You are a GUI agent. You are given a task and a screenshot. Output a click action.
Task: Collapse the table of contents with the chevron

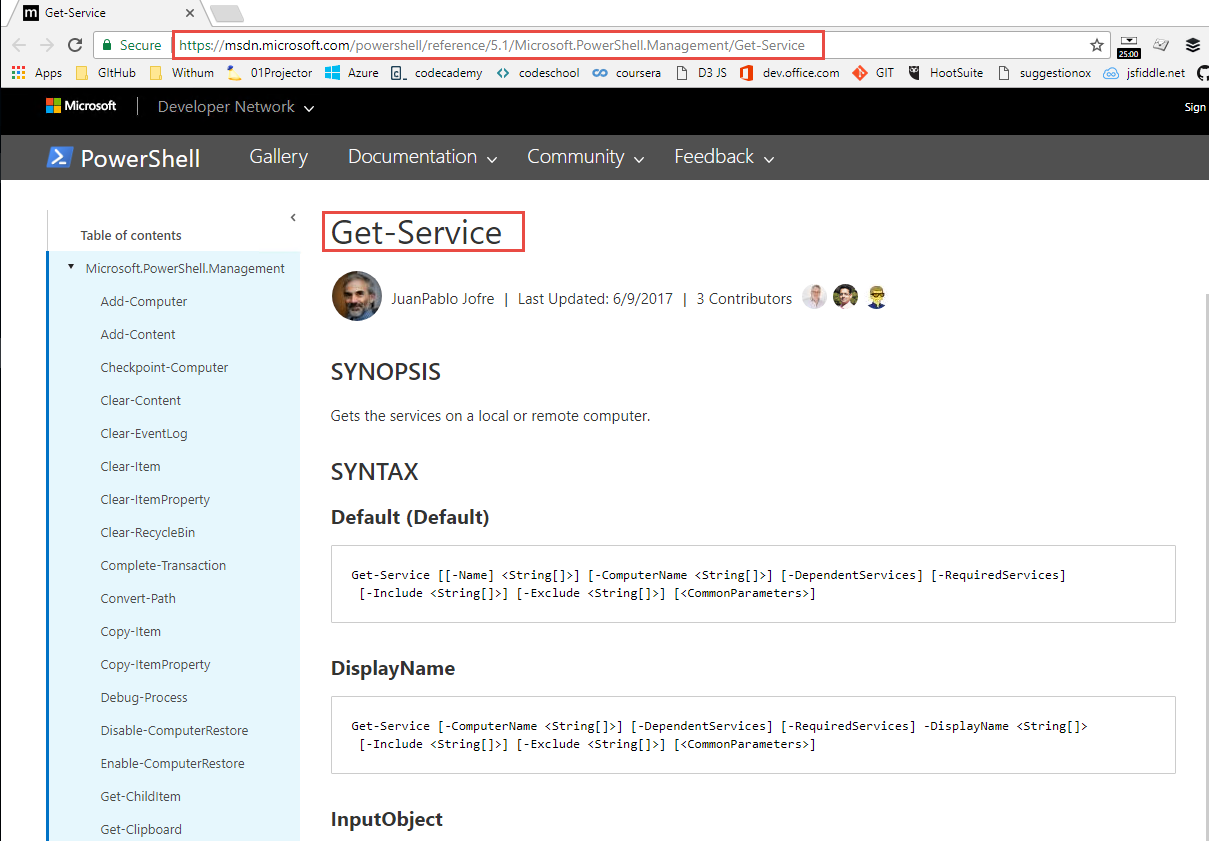tap(293, 217)
